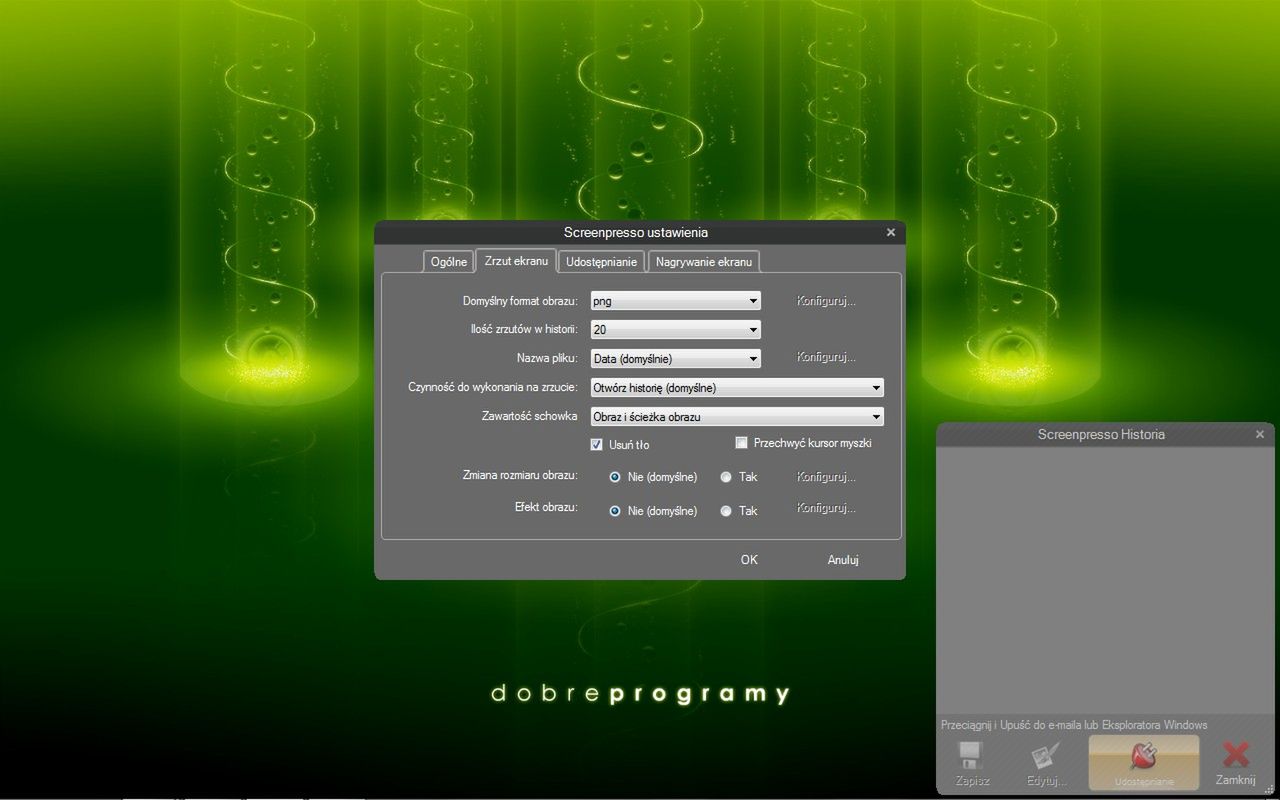Open Udostępnianie sharing button in Historia panel
Image resolution: width=1280 pixels, height=800 pixels.
click(x=1144, y=764)
